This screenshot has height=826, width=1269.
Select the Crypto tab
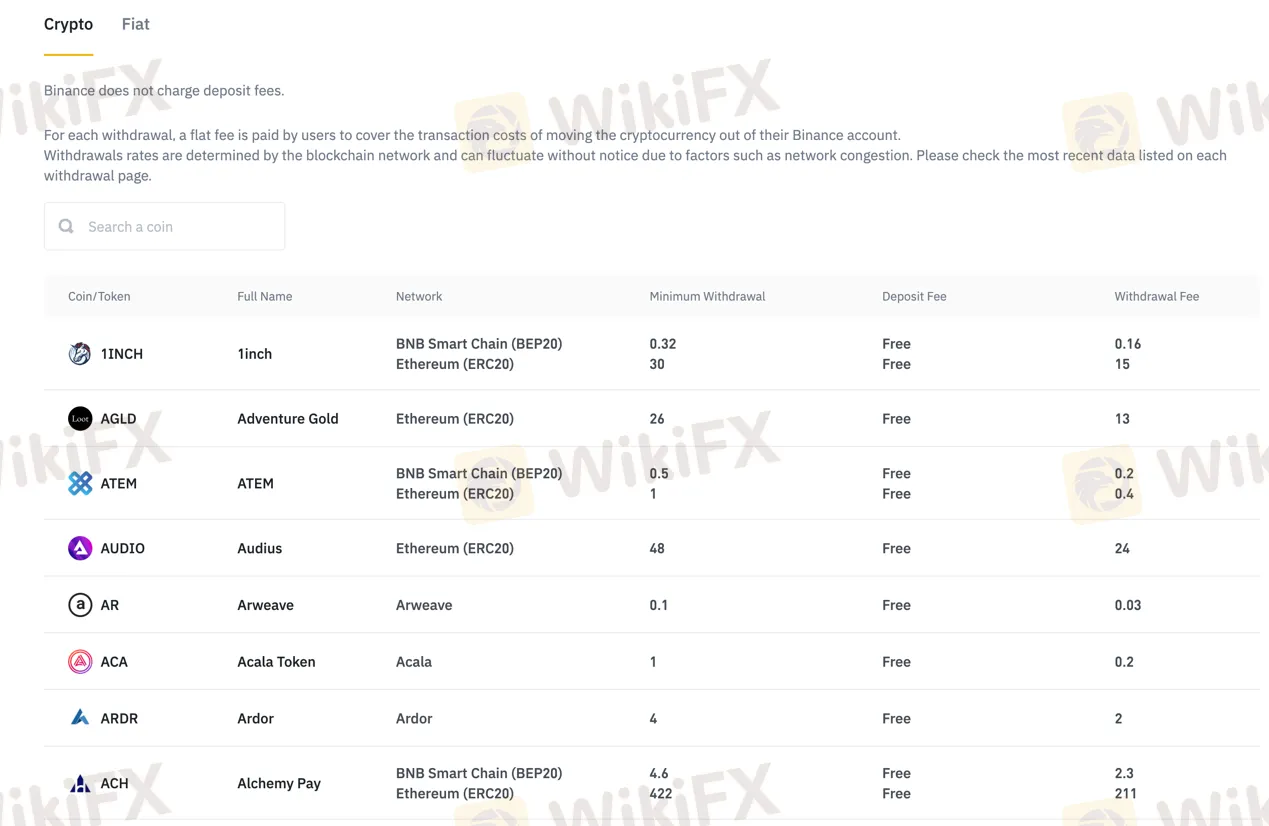[x=68, y=23]
